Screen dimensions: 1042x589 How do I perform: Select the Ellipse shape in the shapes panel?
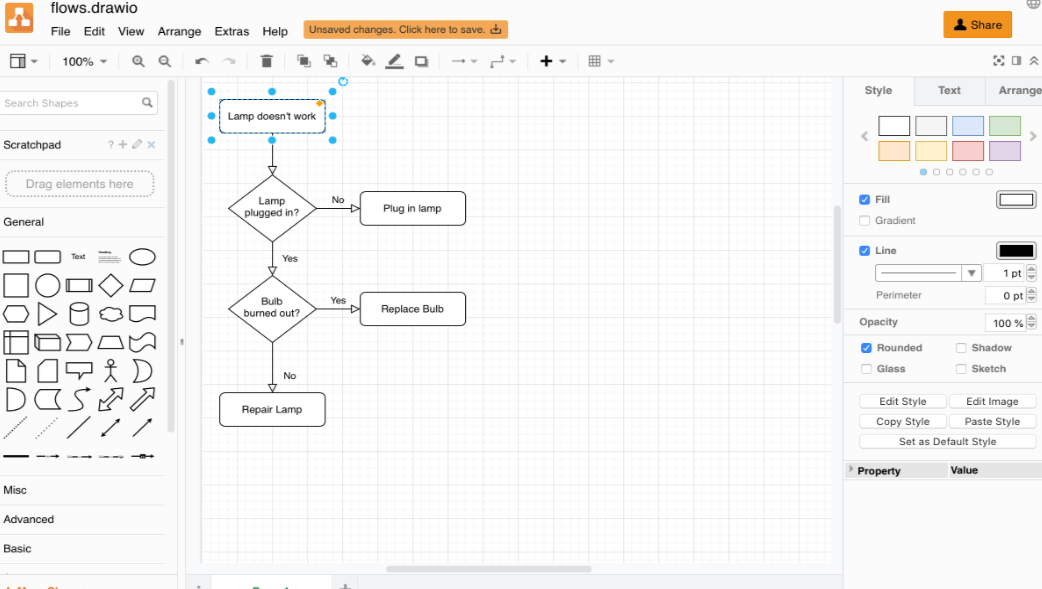click(142, 256)
